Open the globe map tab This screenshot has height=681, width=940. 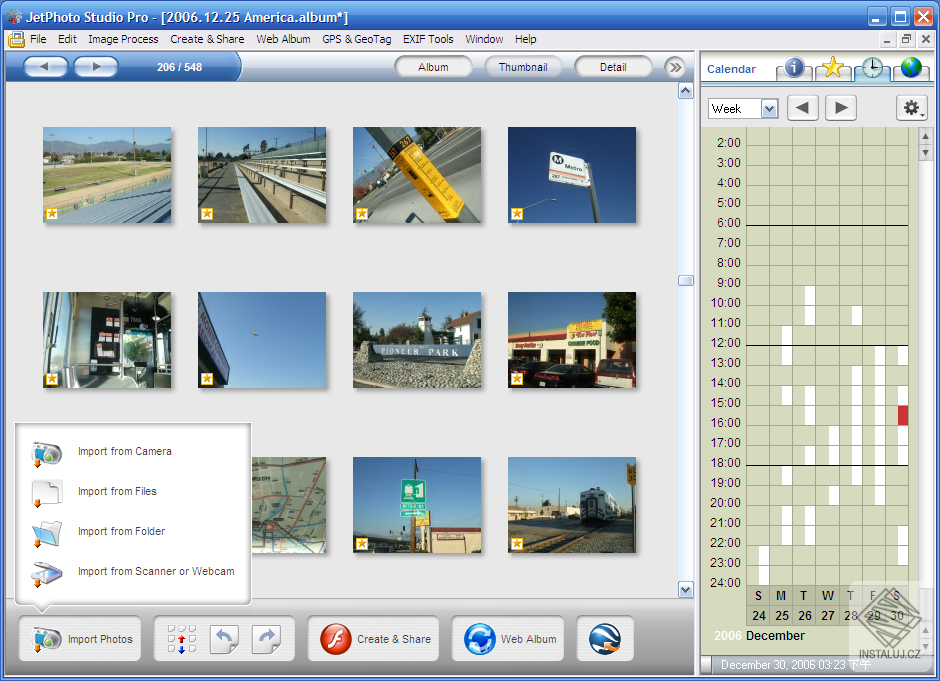click(x=910, y=68)
